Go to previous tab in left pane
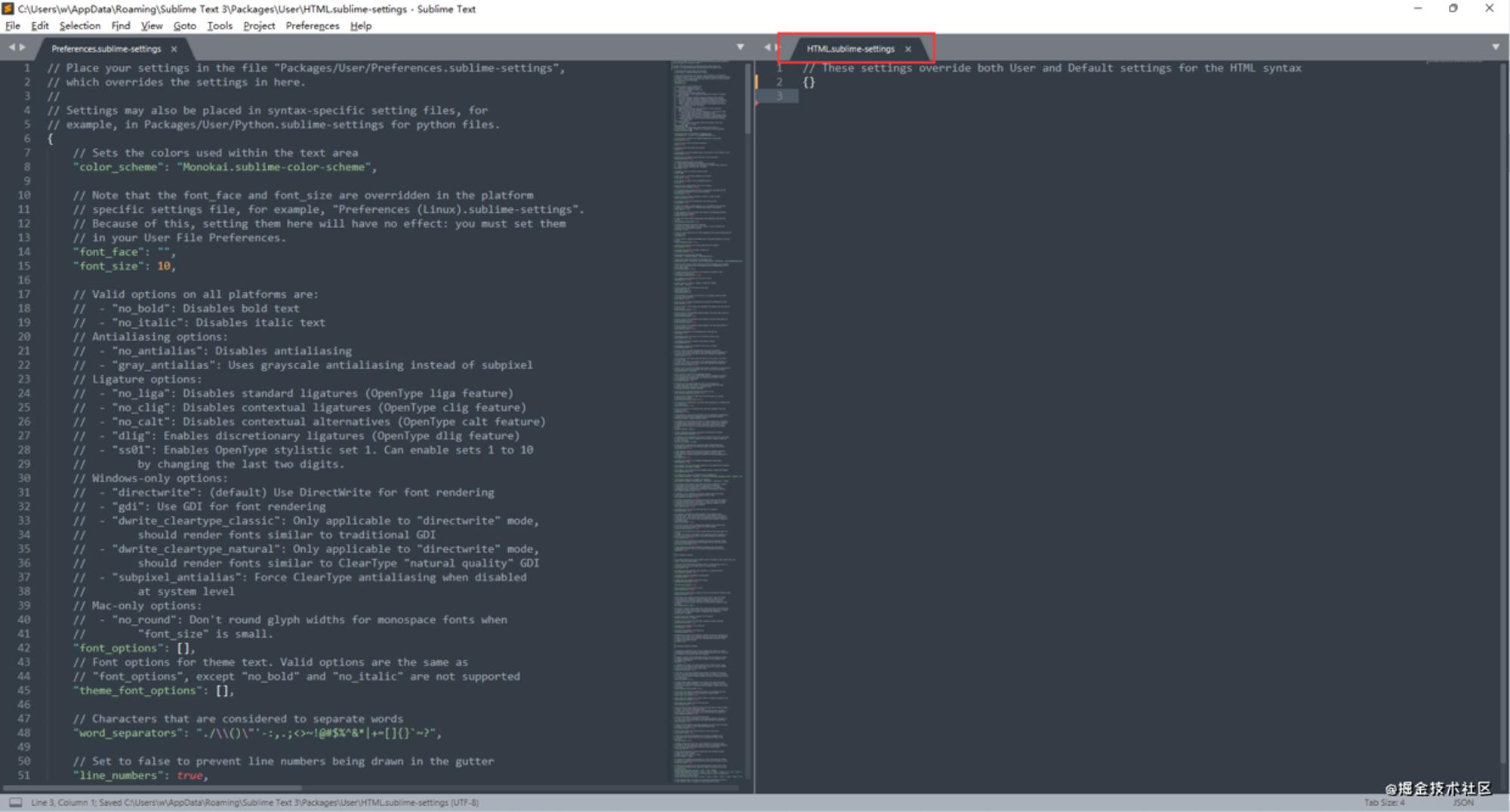Screen dimensions: 1510x812 click(x=11, y=48)
